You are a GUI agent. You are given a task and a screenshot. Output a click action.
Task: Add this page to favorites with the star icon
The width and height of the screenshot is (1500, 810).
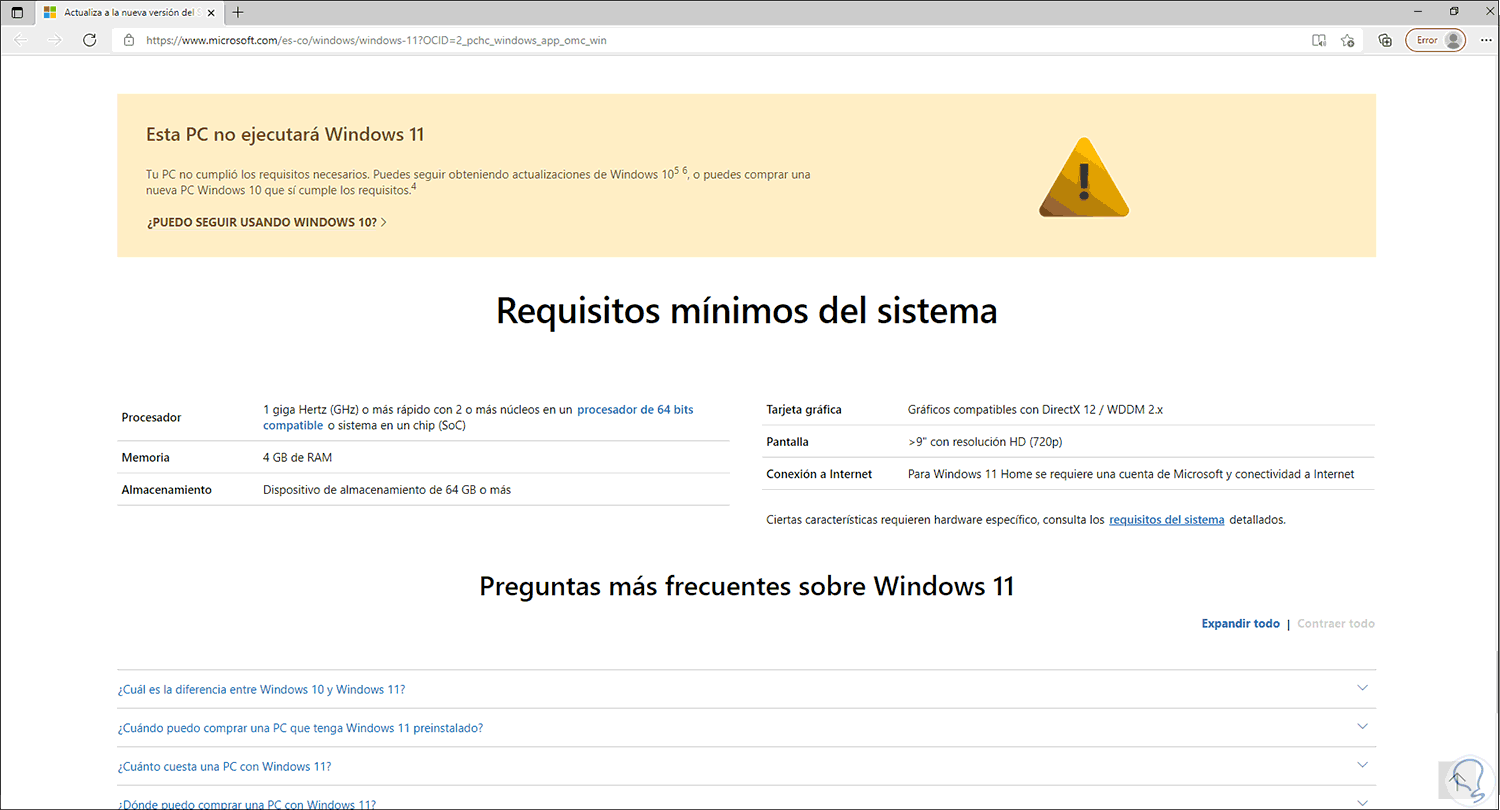1348,40
